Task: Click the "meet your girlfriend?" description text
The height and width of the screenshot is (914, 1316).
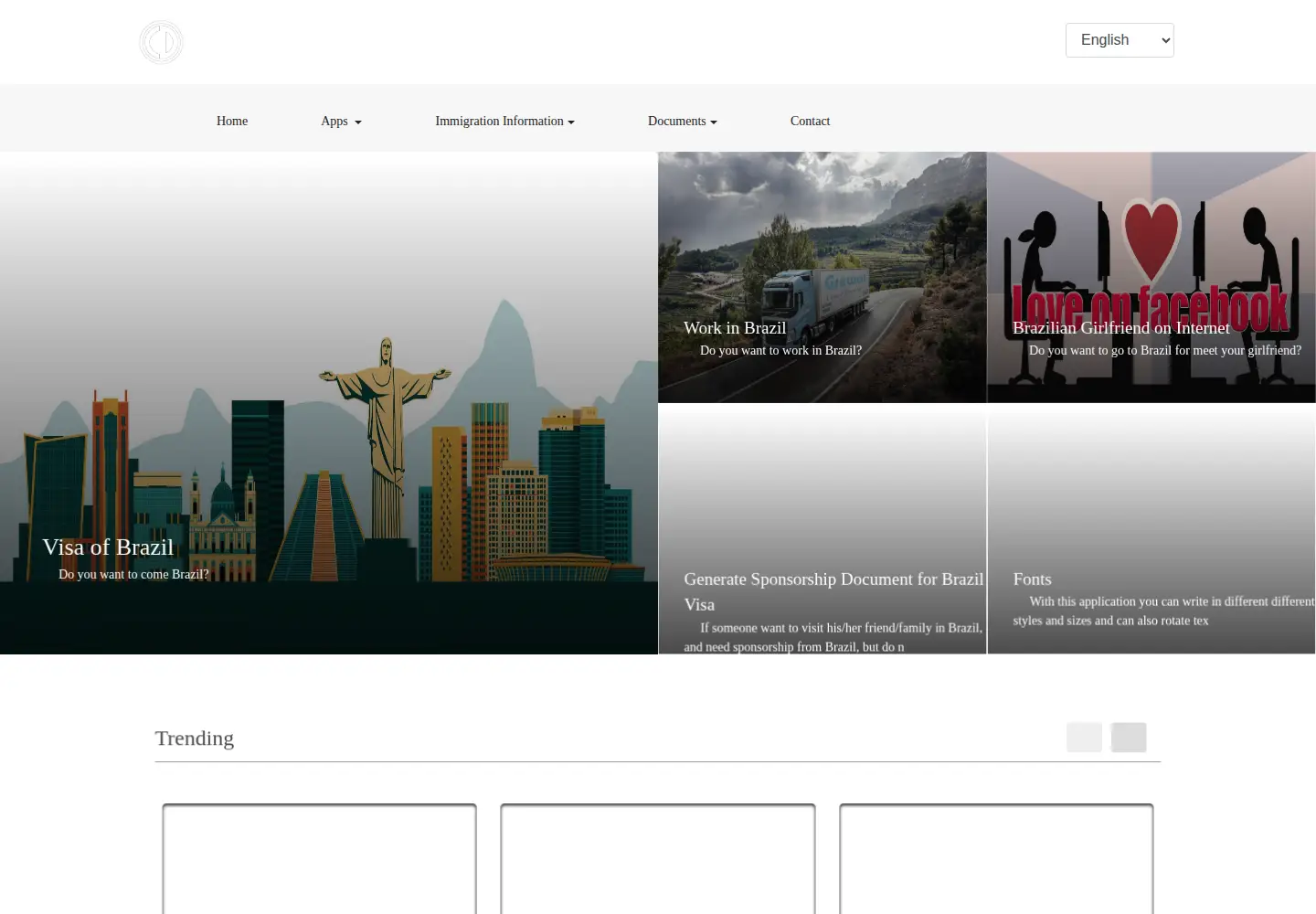Action: 1165,350
